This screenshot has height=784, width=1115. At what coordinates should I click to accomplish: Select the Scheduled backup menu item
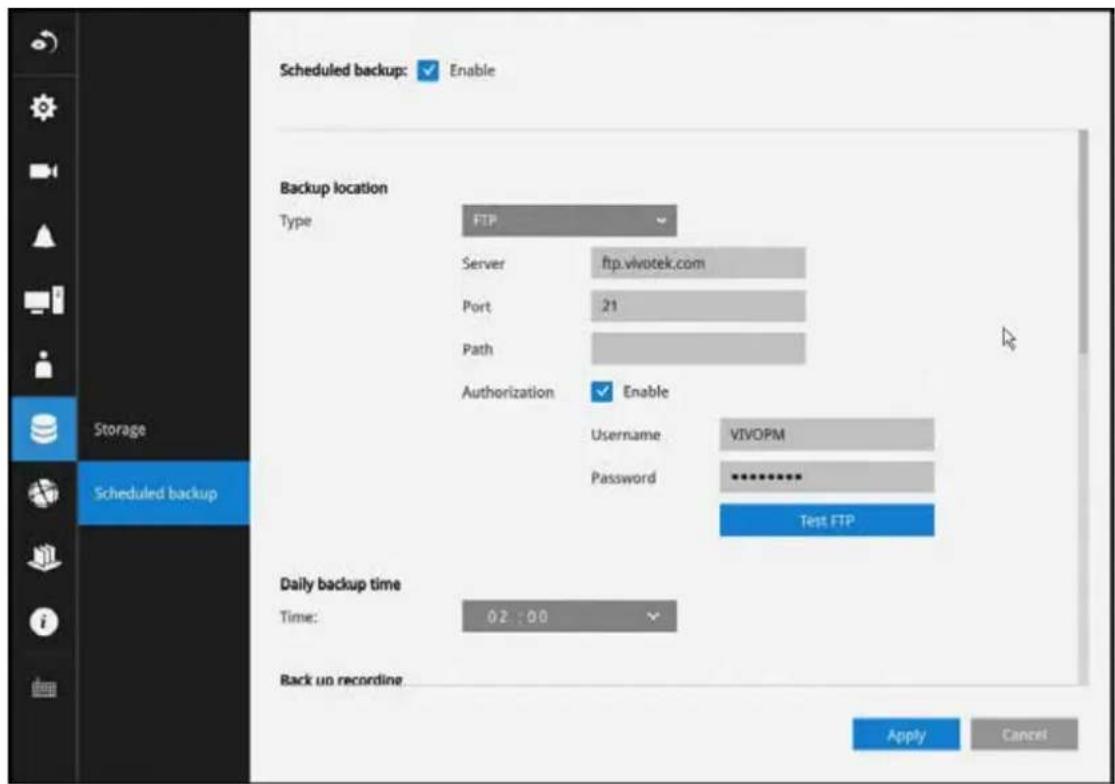pos(164,493)
